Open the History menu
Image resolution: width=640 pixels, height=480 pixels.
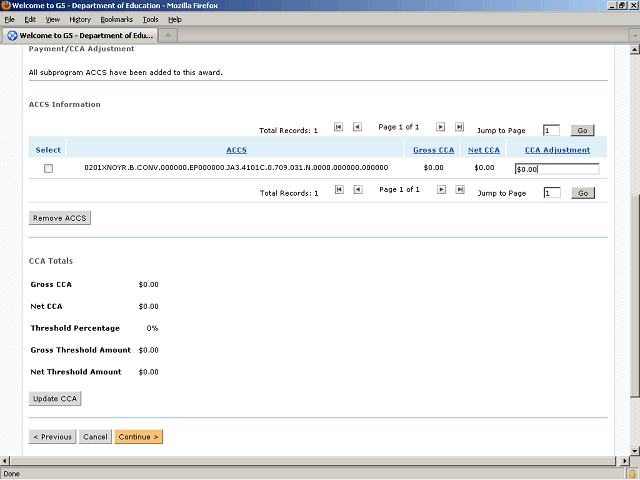pos(80,19)
